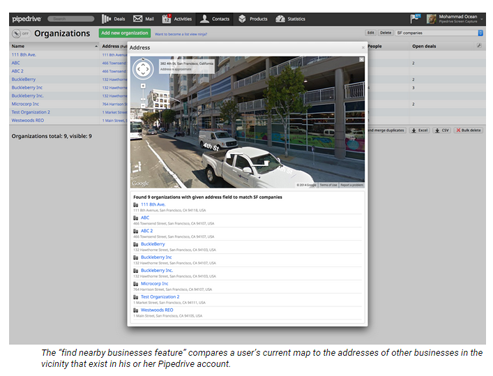Click the notifications flag icon
The height and width of the screenshot is (376, 493).
coord(415,18)
